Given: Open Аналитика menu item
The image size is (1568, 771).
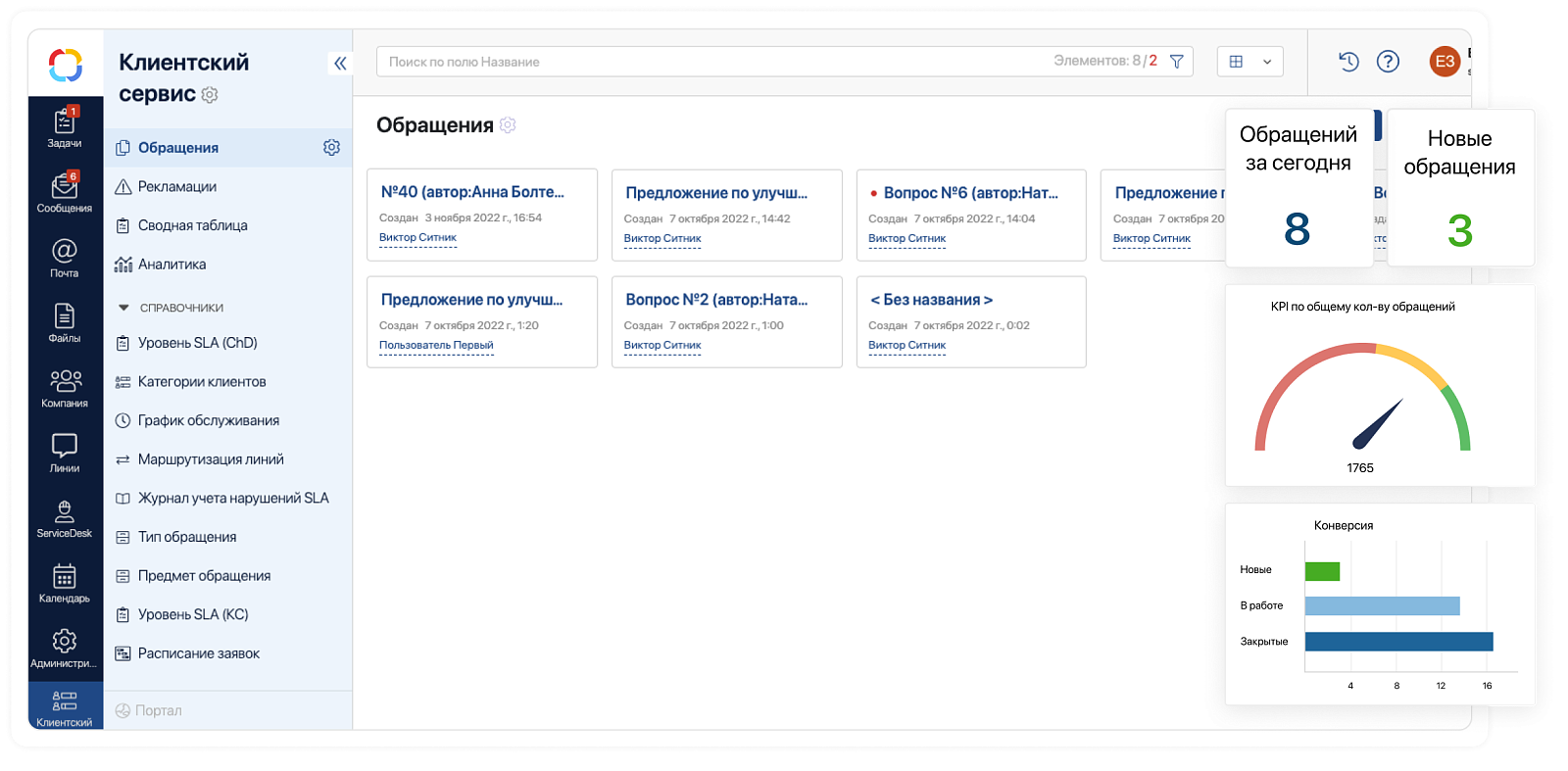Looking at the screenshot, I should (227, 265).
